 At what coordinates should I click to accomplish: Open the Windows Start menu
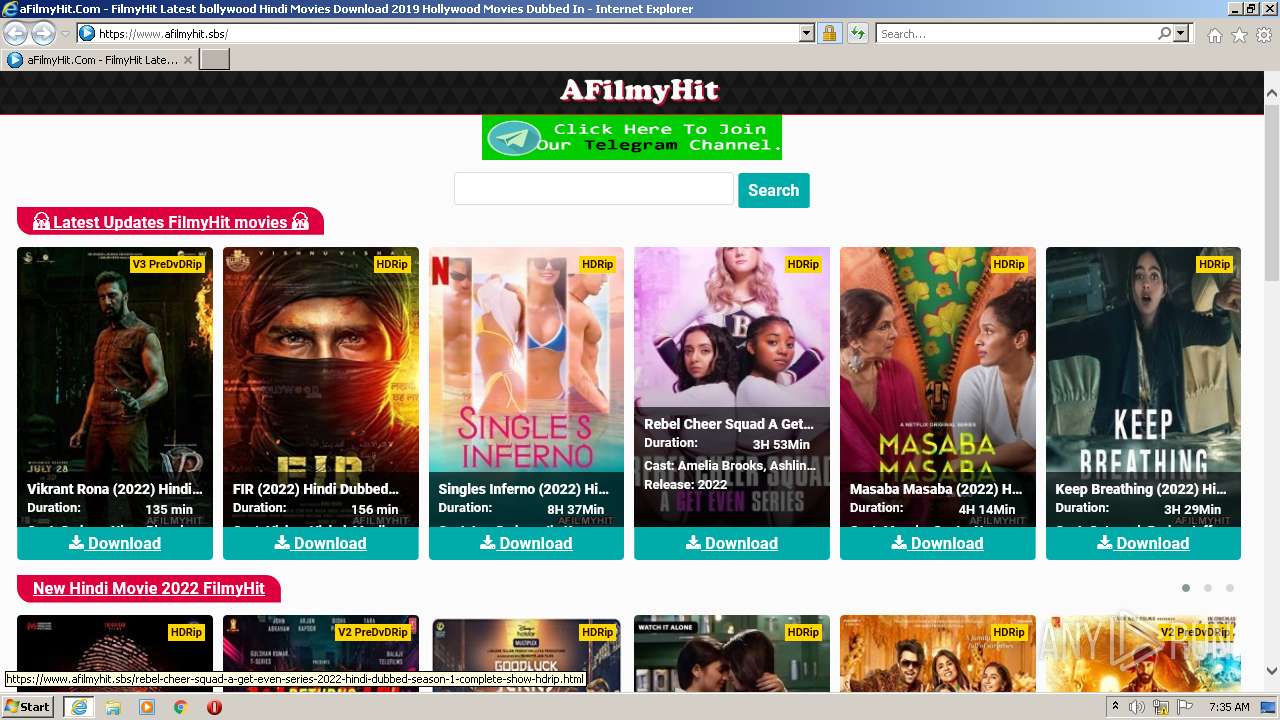pyautogui.click(x=28, y=707)
